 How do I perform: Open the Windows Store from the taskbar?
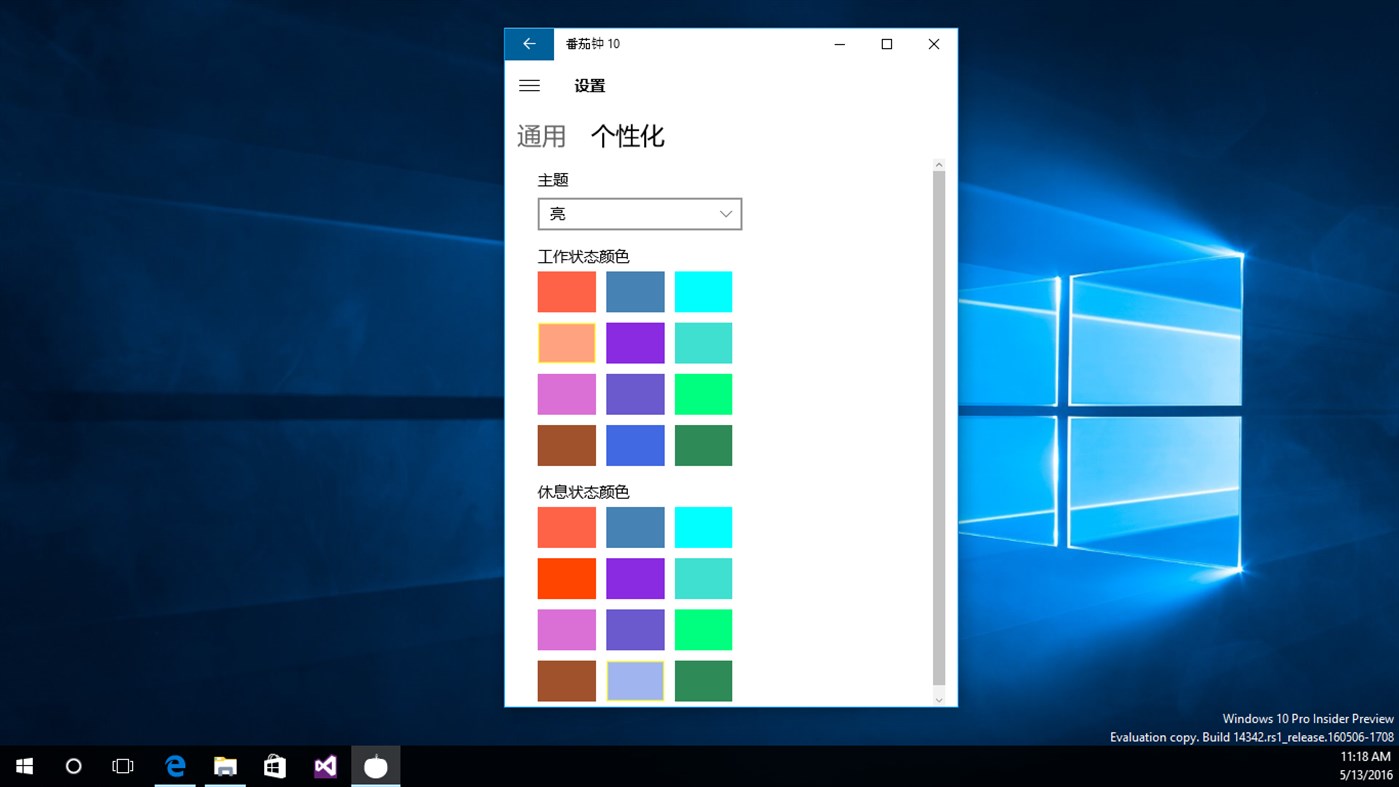tap(275, 766)
